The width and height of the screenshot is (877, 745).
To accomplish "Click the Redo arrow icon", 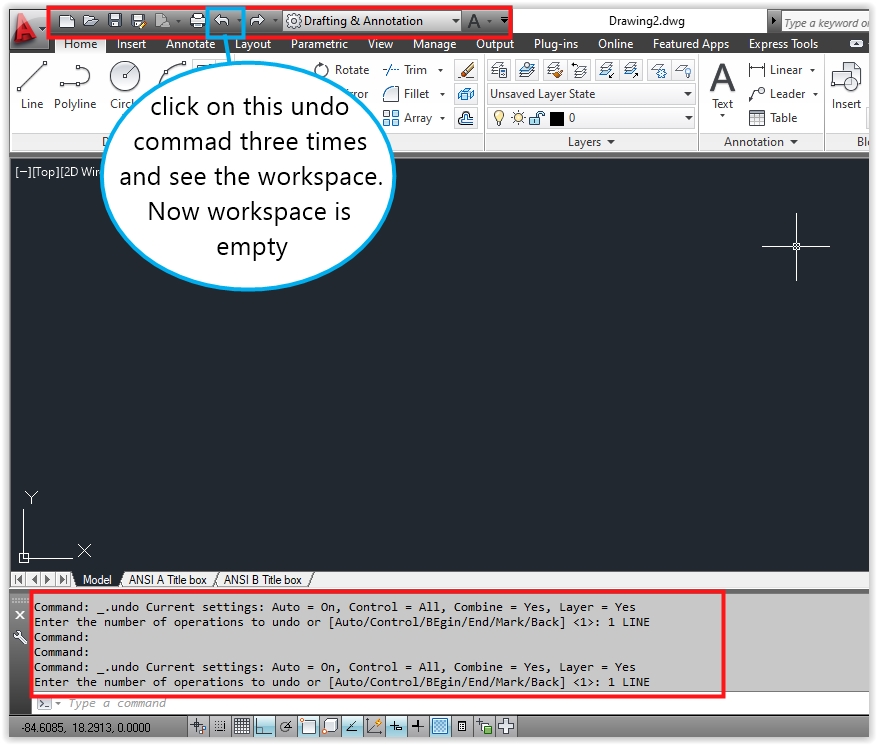I will click(257, 21).
